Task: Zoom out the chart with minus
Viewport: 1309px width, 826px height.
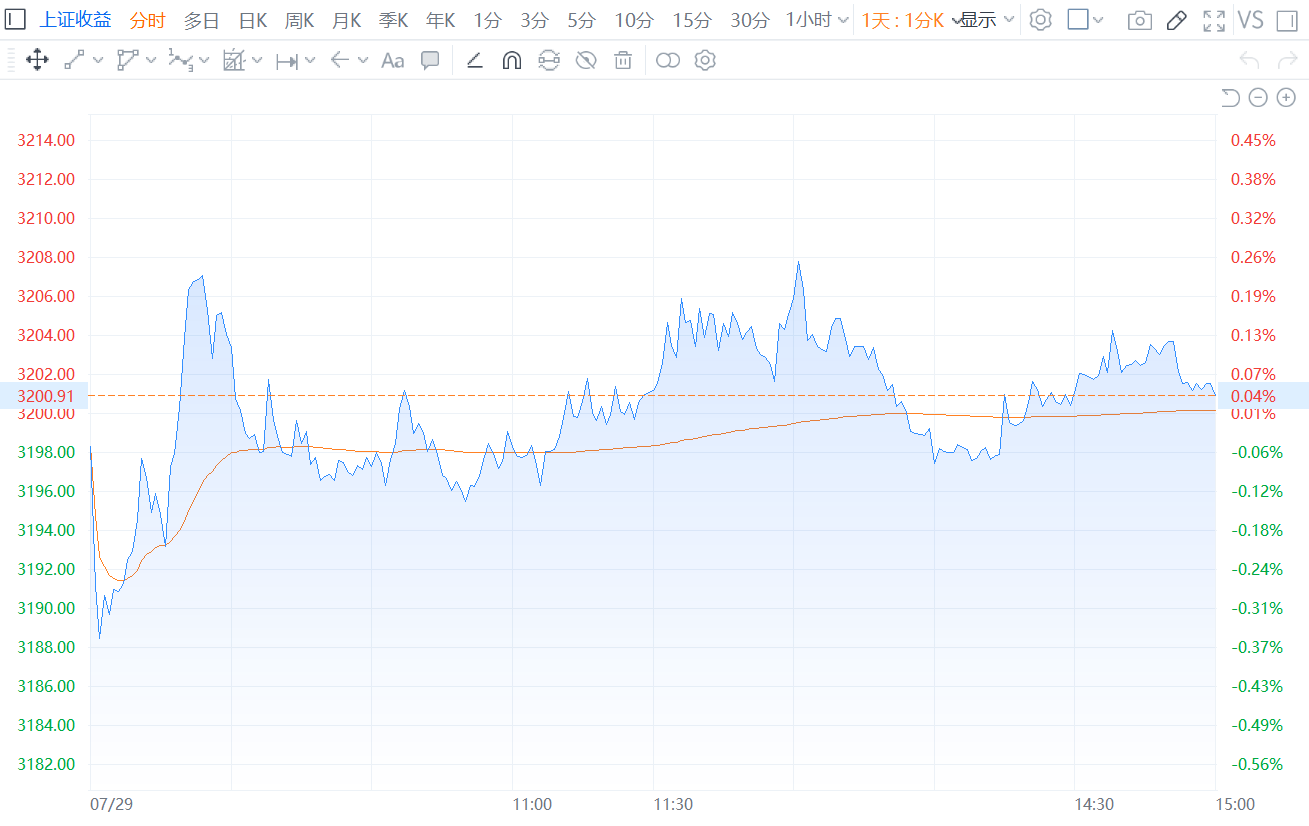Action: tap(1258, 97)
